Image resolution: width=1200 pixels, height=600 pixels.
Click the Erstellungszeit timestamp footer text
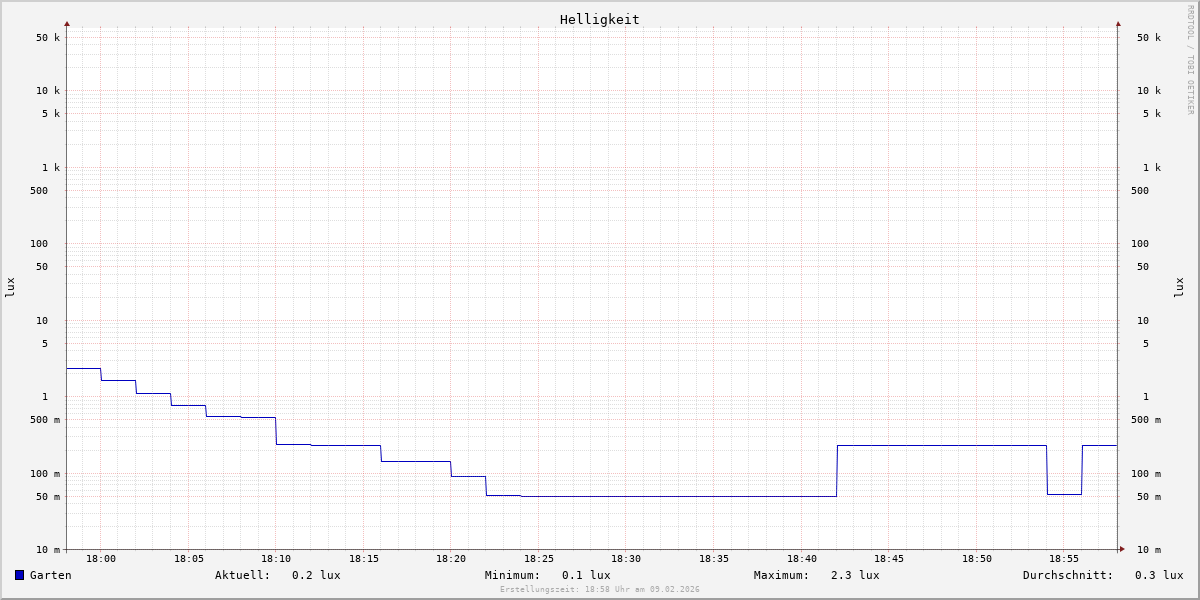tap(600, 590)
